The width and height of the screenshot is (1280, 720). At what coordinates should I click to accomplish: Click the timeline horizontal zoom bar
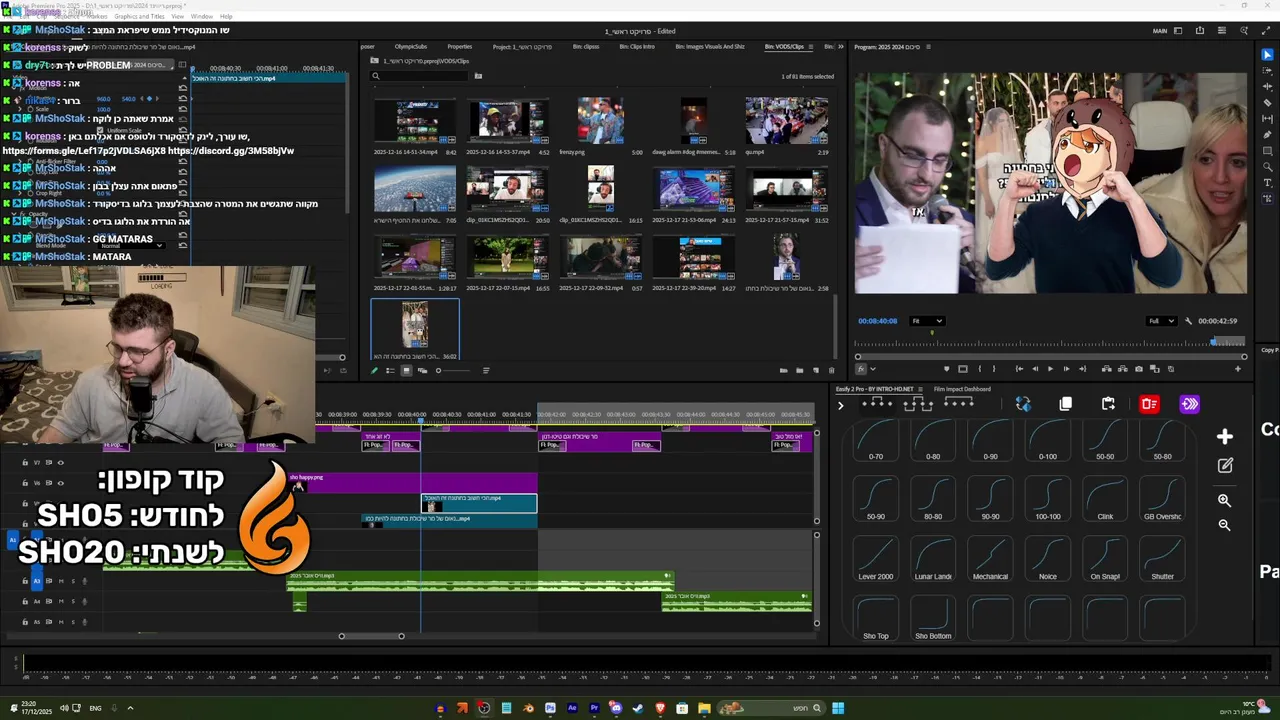371,636
